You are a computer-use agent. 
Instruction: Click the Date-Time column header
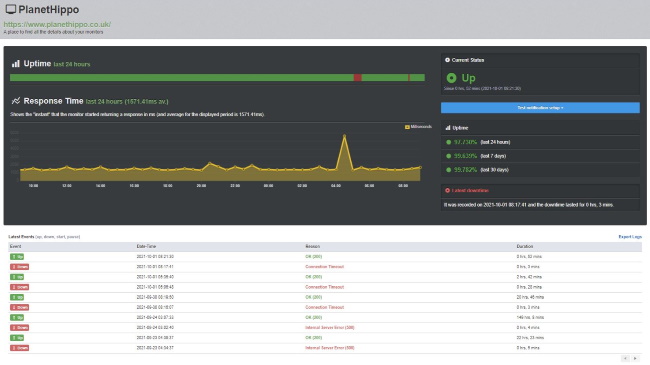pyautogui.click(x=146, y=246)
